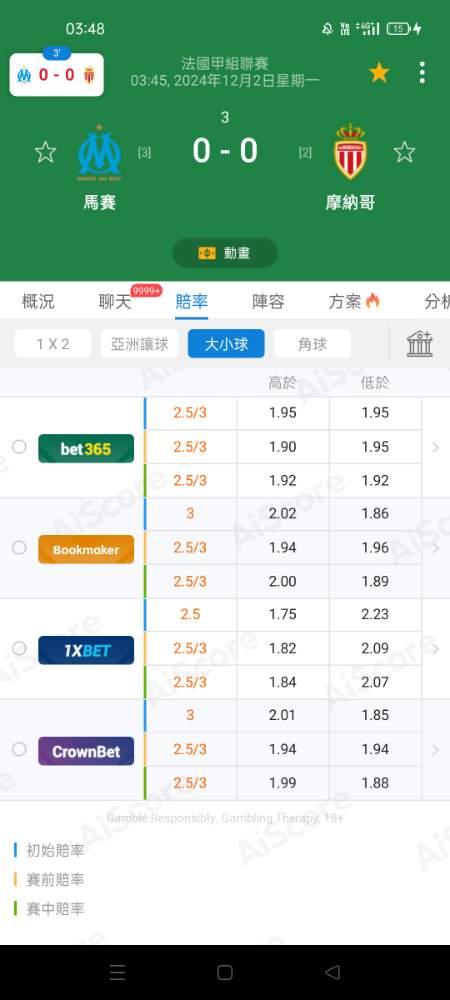Select the Bookmaker radio button
This screenshot has height=1000, width=450.
click(19, 548)
